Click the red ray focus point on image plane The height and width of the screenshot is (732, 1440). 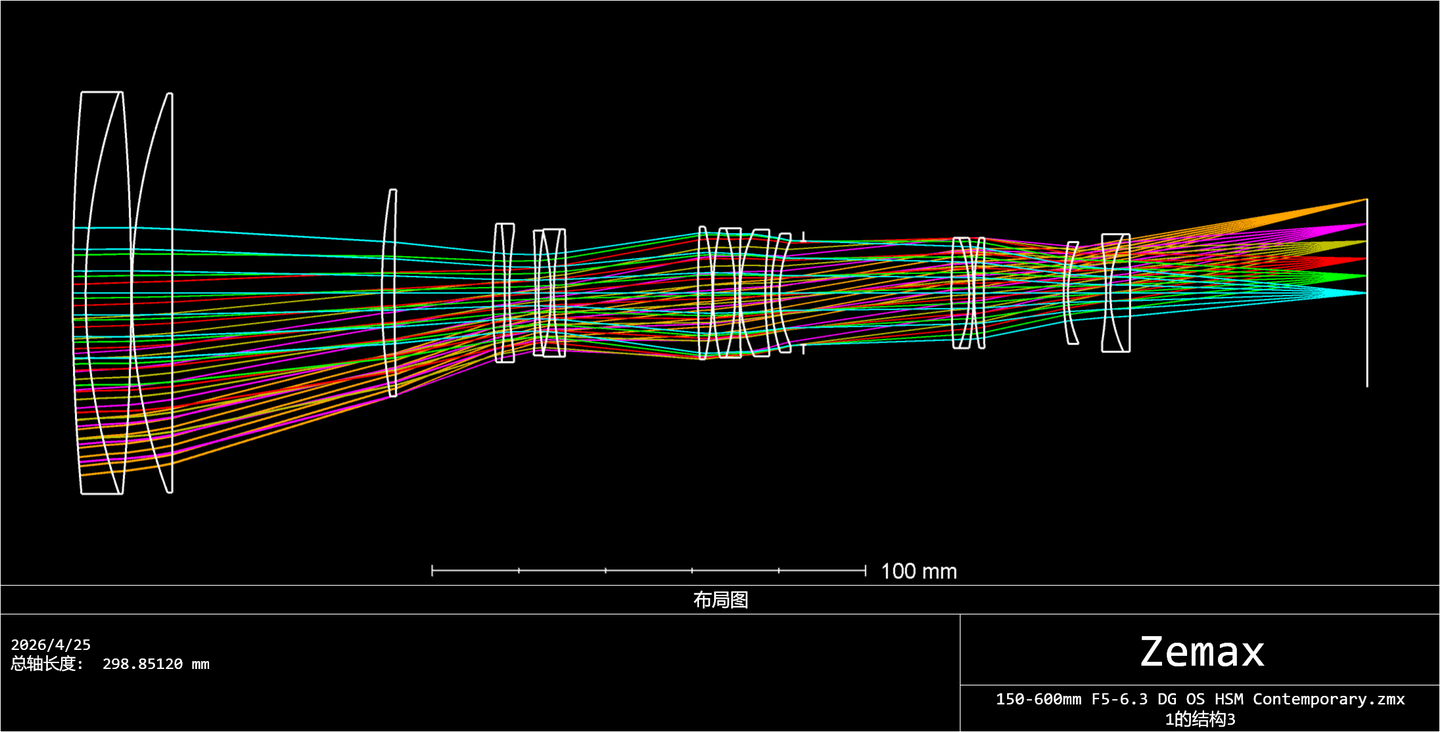1364,259
